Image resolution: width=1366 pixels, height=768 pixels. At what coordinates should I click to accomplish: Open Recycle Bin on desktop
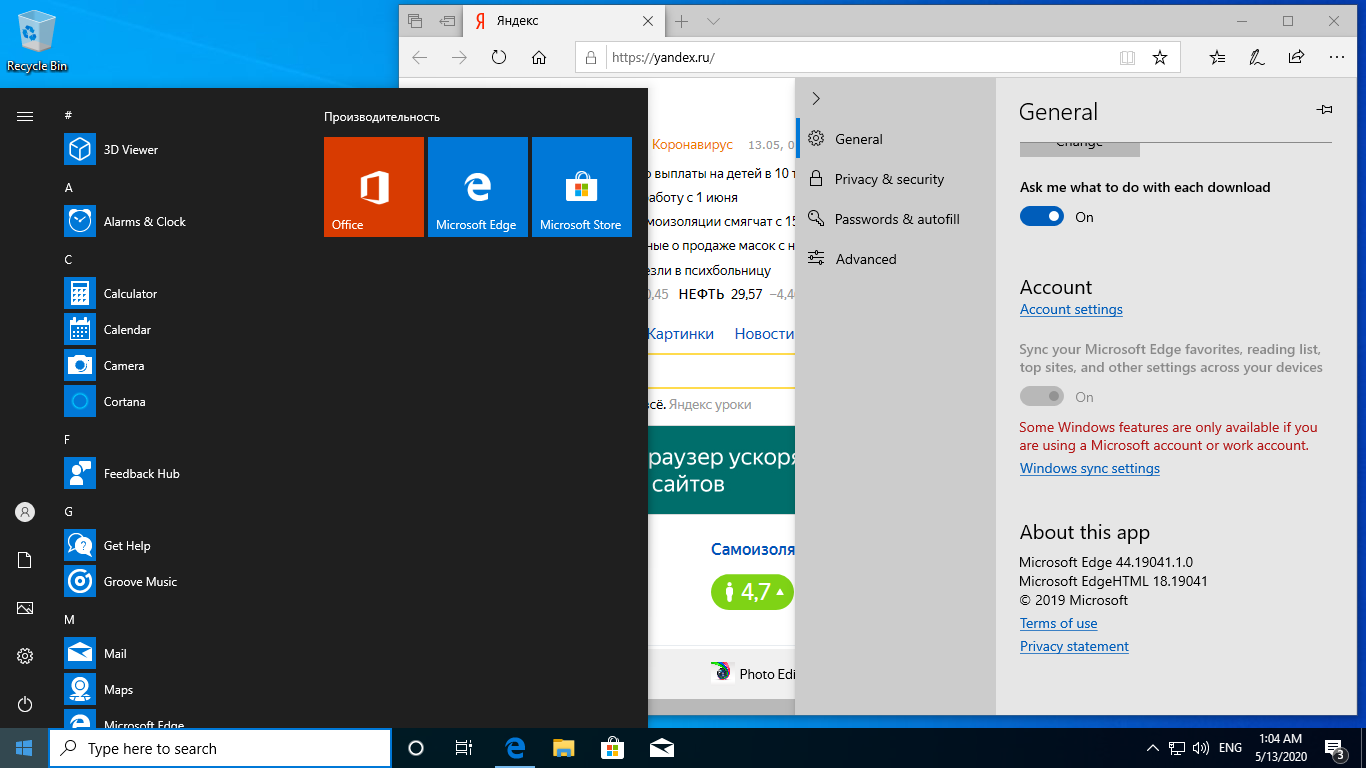[37, 42]
